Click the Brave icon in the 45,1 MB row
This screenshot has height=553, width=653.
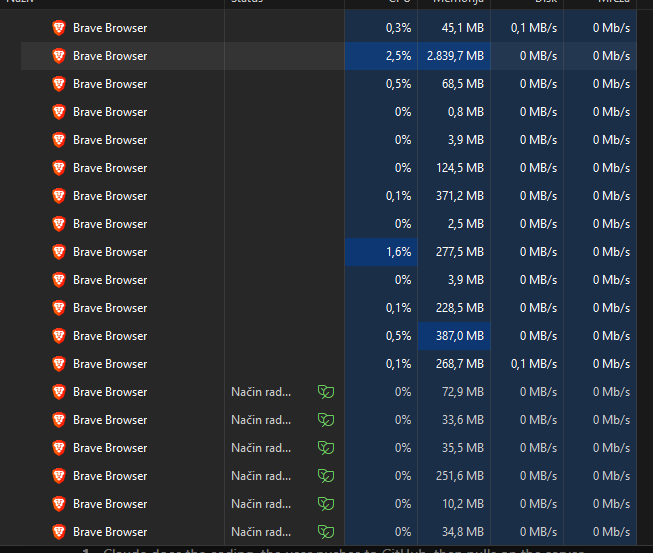(59, 28)
